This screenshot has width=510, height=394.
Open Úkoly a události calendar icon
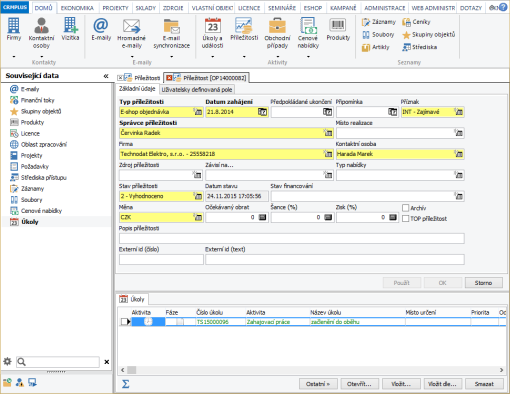pyautogui.click(x=212, y=33)
